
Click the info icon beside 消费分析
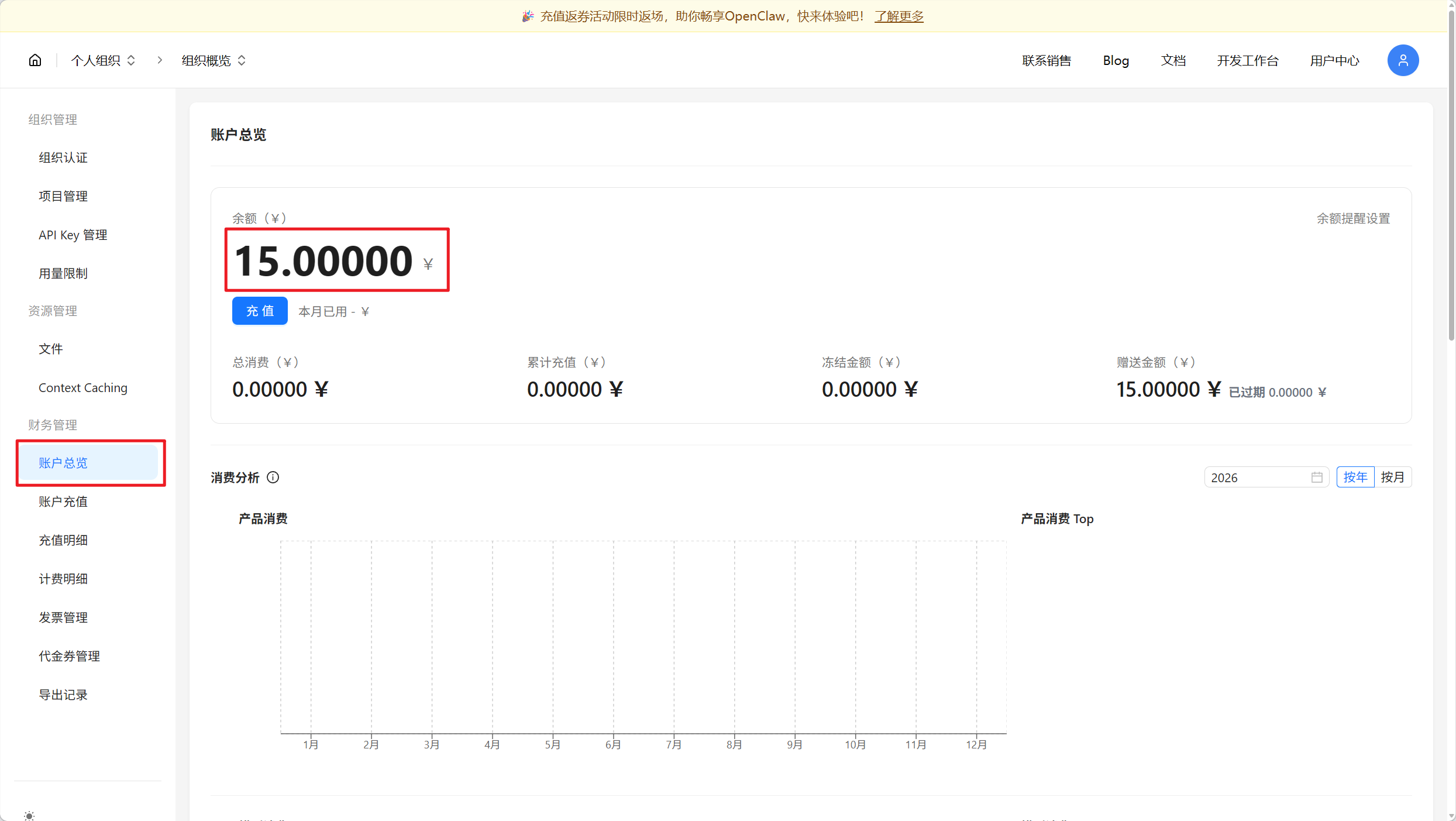pyautogui.click(x=273, y=478)
